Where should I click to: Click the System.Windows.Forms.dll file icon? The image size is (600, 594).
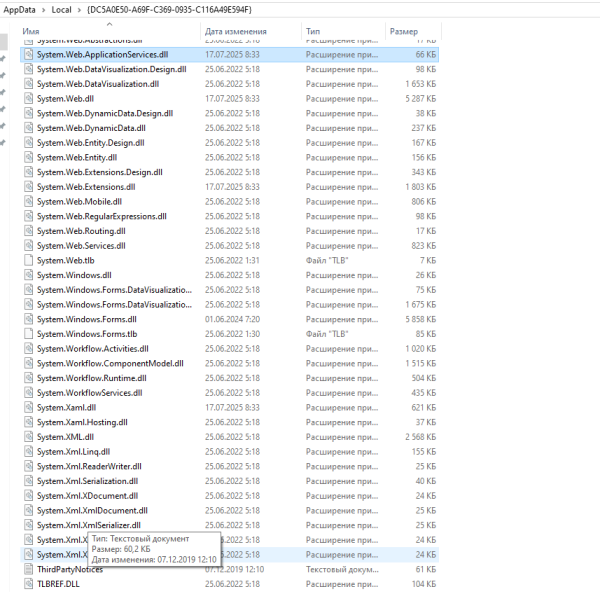(x=28, y=319)
